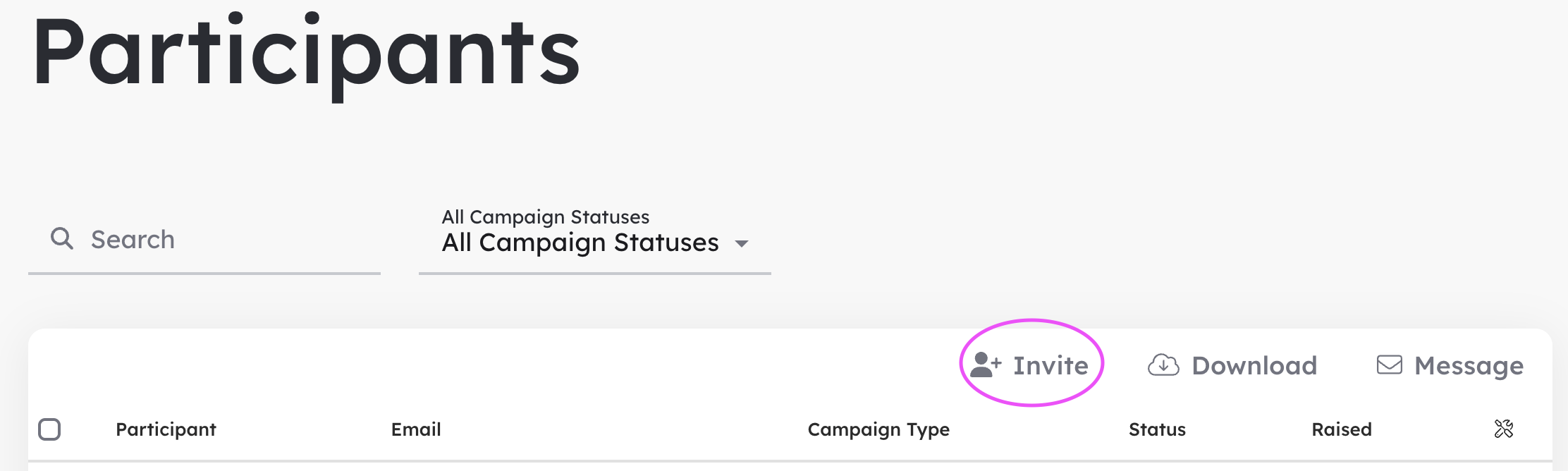Click the add-person Invite icon
This screenshot has height=471, width=1568.
pyautogui.click(x=986, y=365)
